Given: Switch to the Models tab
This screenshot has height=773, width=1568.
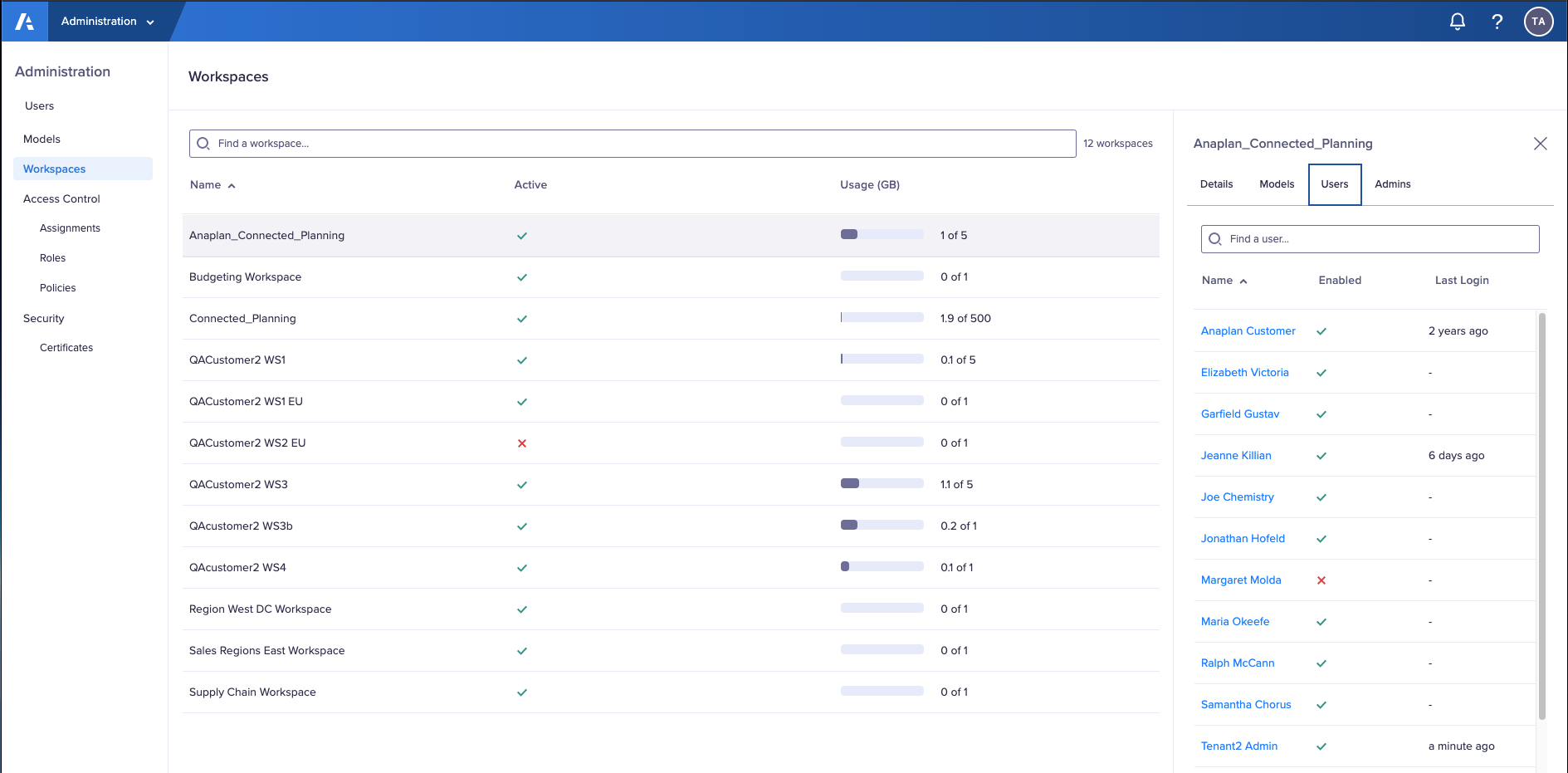Looking at the screenshot, I should 1277,184.
